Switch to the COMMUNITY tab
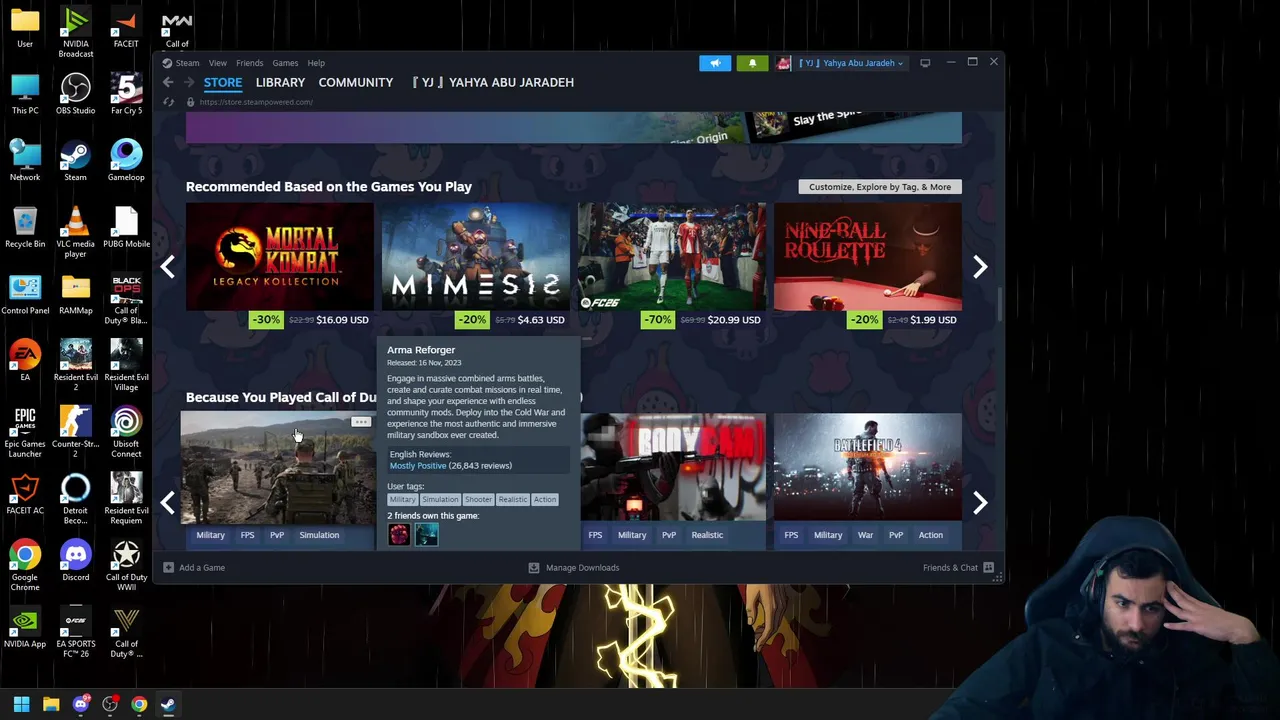 356,82
